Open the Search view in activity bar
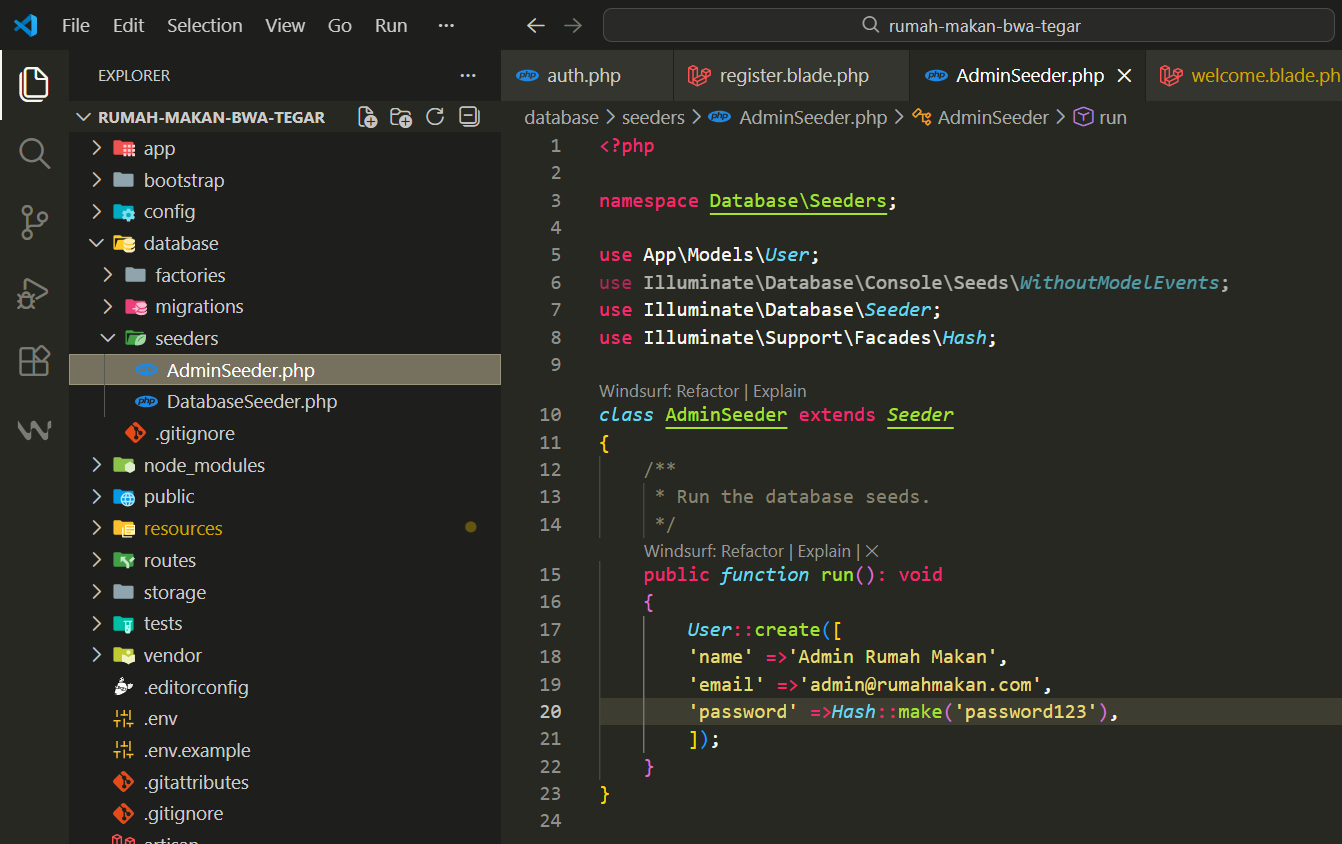The image size is (1342, 844). 34,153
